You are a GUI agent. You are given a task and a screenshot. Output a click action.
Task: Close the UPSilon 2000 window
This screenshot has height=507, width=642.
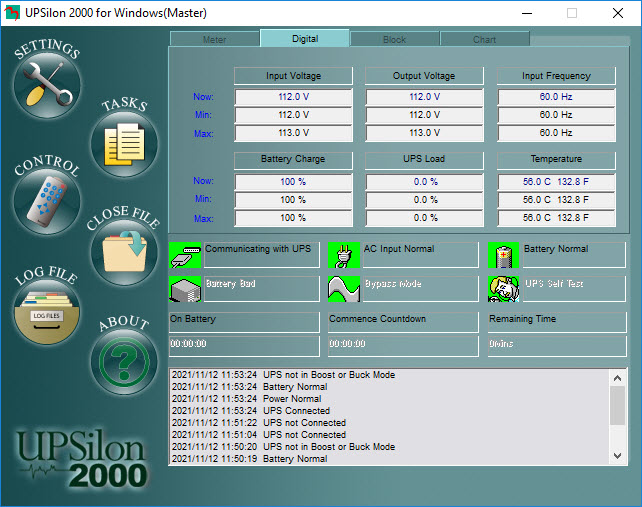[x=618, y=13]
